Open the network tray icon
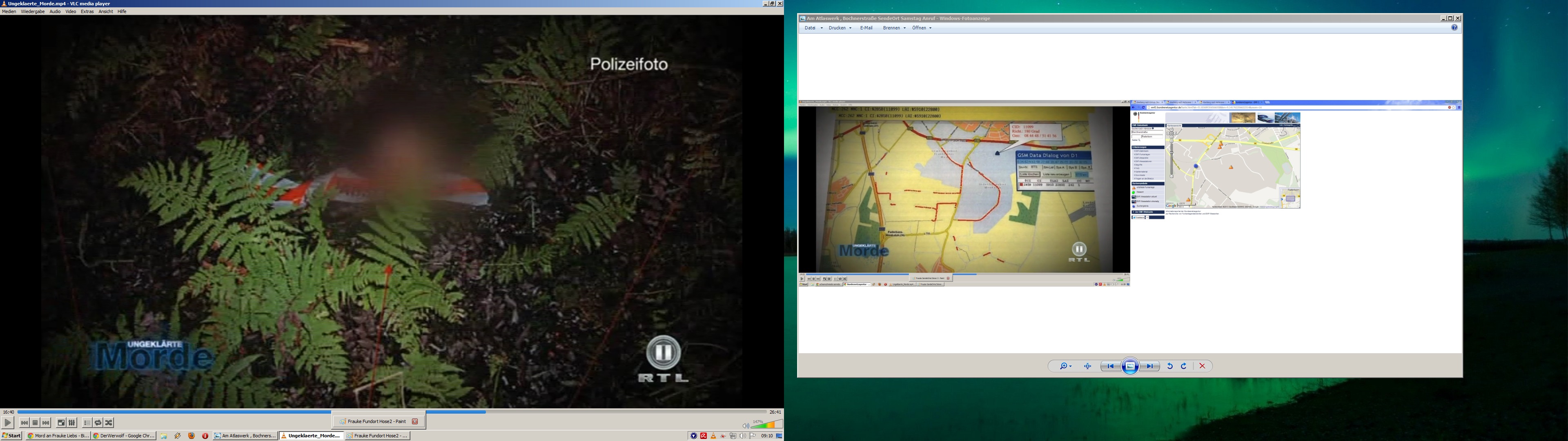This screenshot has width=1568, height=441. click(x=733, y=436)
